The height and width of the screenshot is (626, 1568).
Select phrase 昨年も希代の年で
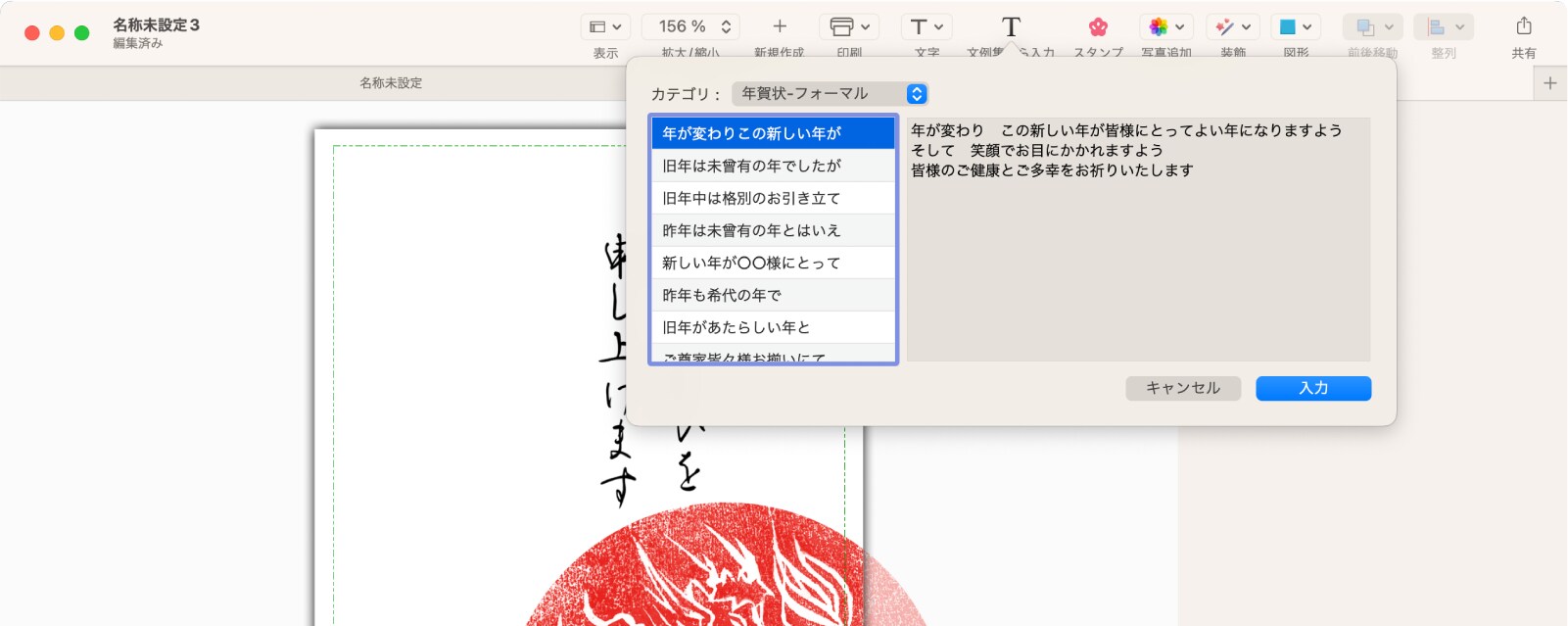pyautogui.click(x=774, y=295)
